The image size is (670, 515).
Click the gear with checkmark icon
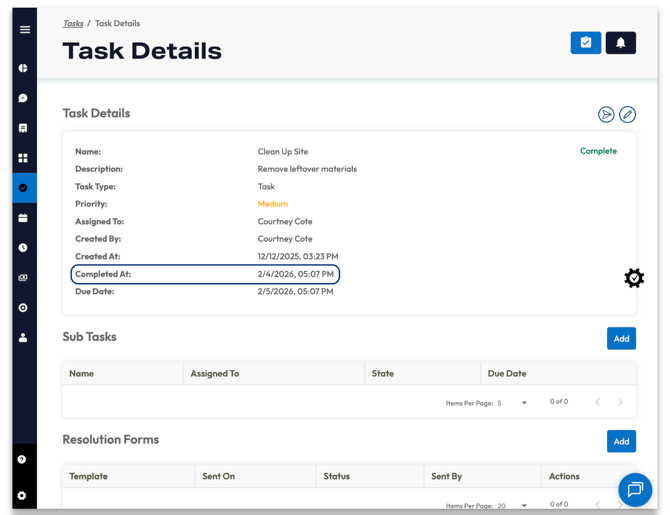(x=634, y=278)
